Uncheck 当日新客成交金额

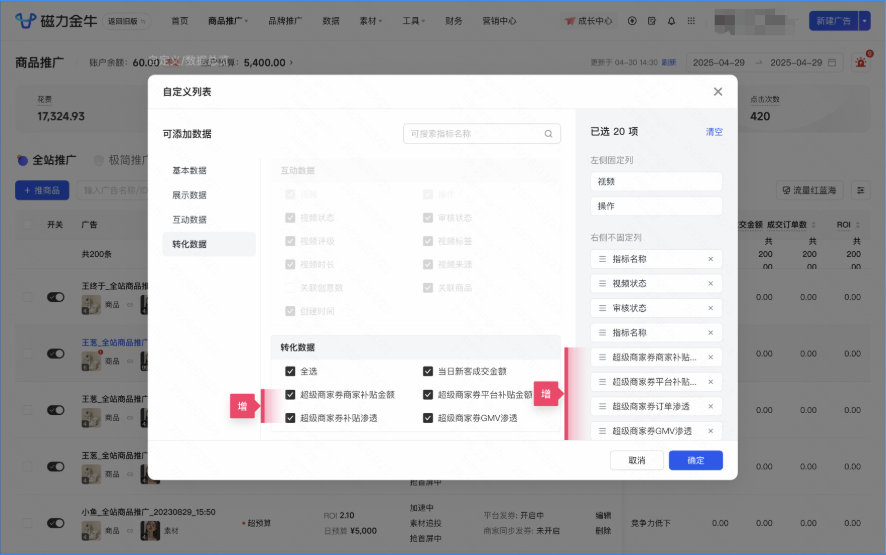[x=428, y=371]
